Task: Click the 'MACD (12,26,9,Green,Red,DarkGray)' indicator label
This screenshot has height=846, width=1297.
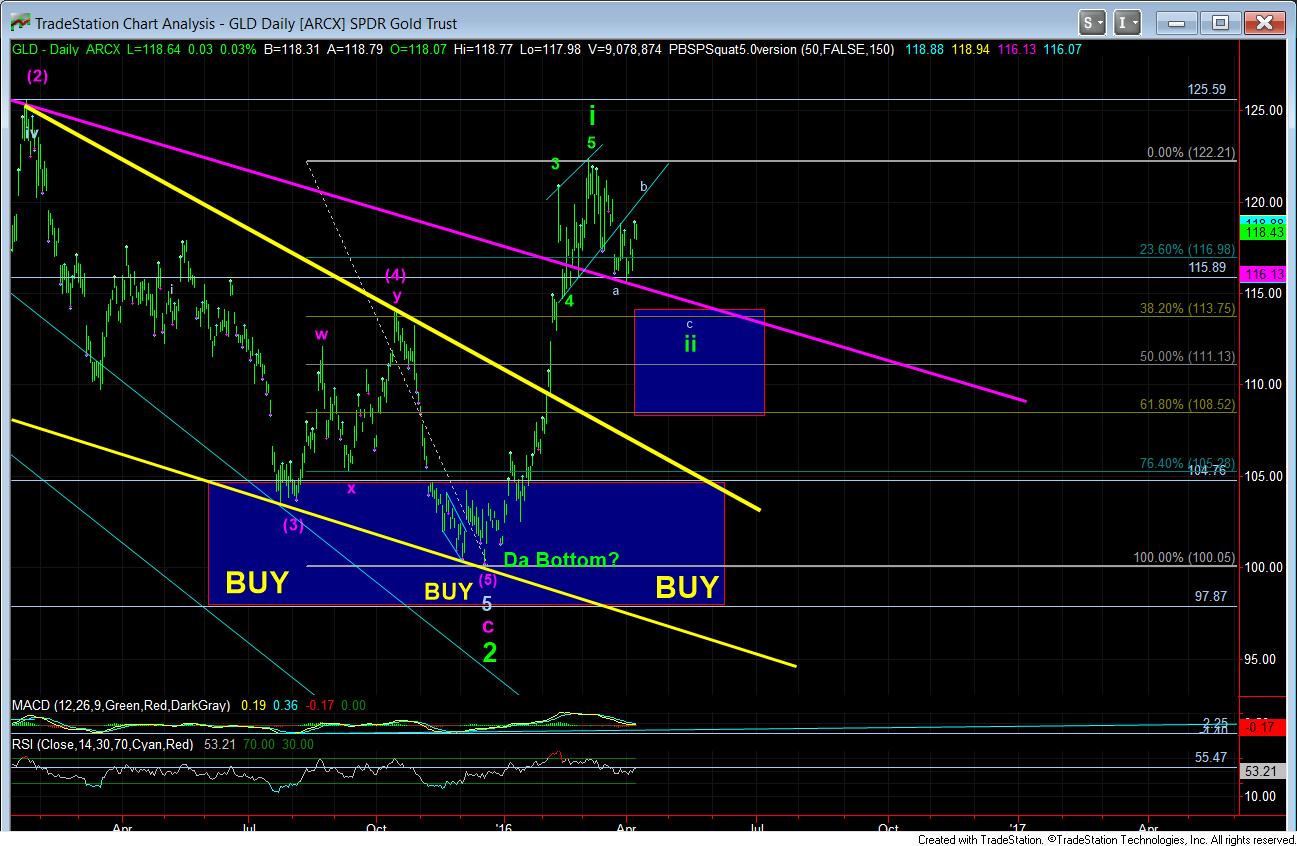Action: (x=121, y=705)
